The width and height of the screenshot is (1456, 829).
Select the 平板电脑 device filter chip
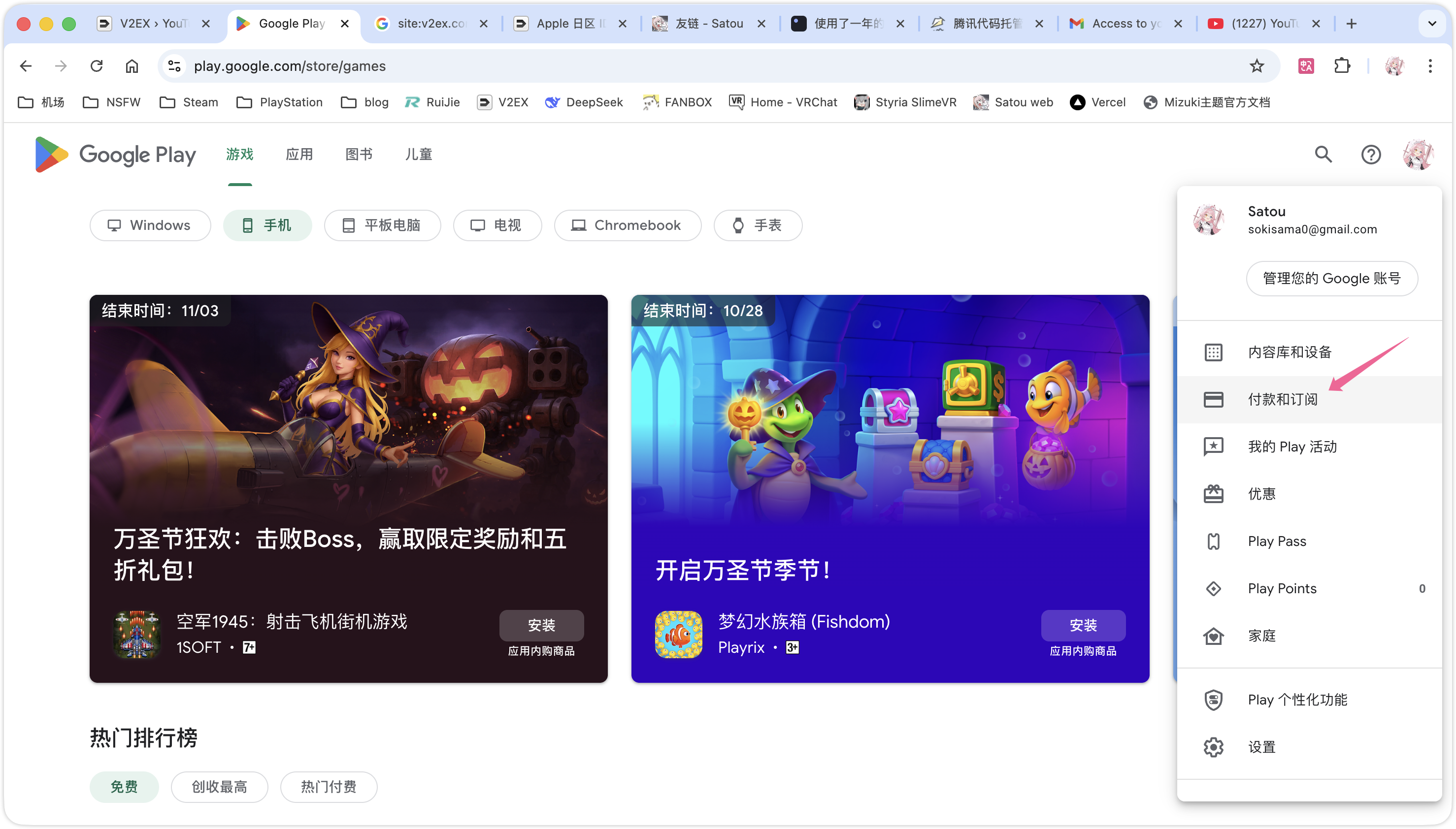pos(382,225)
